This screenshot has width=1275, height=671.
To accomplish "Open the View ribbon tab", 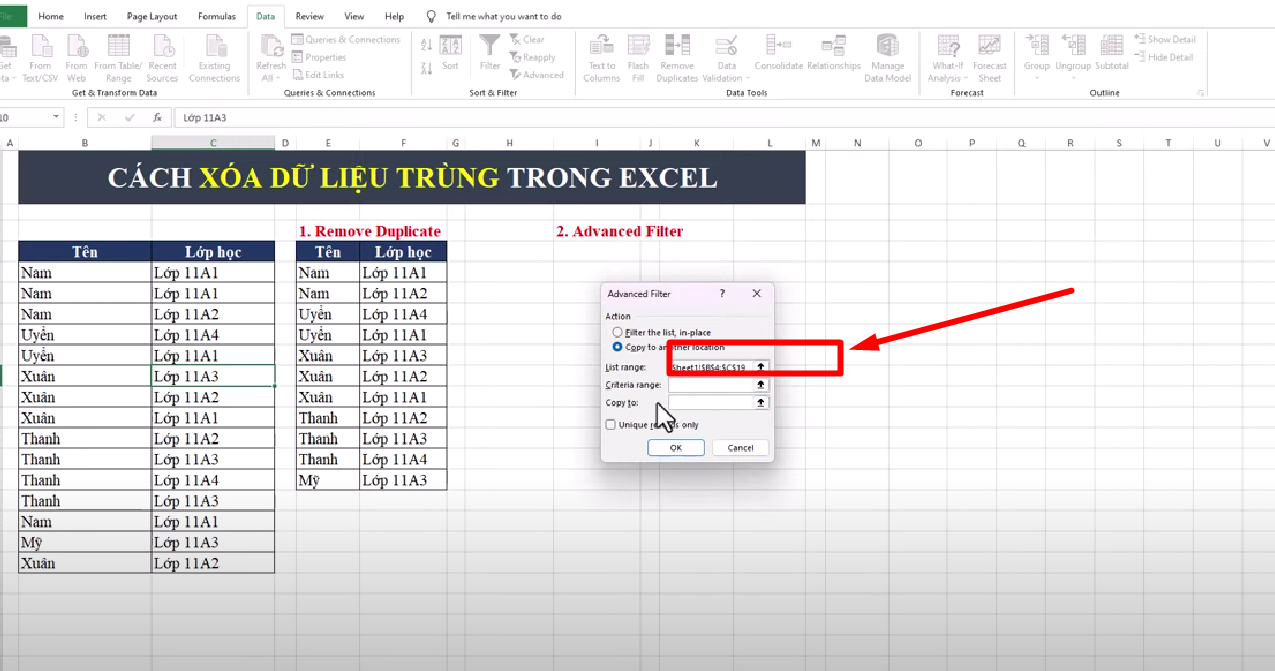I will tap(354, 16).
